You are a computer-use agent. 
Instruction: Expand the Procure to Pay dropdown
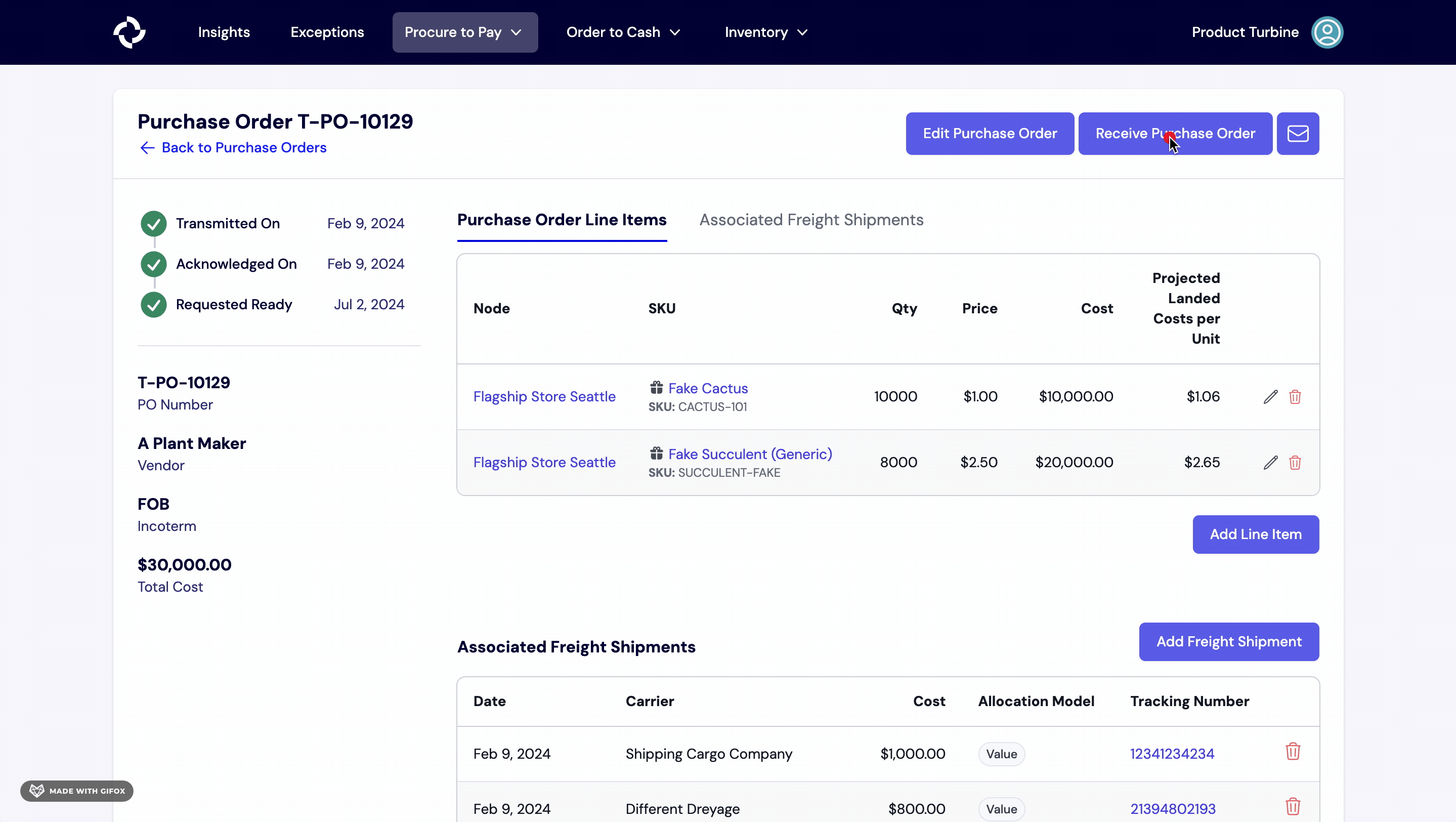click(464, 32)
